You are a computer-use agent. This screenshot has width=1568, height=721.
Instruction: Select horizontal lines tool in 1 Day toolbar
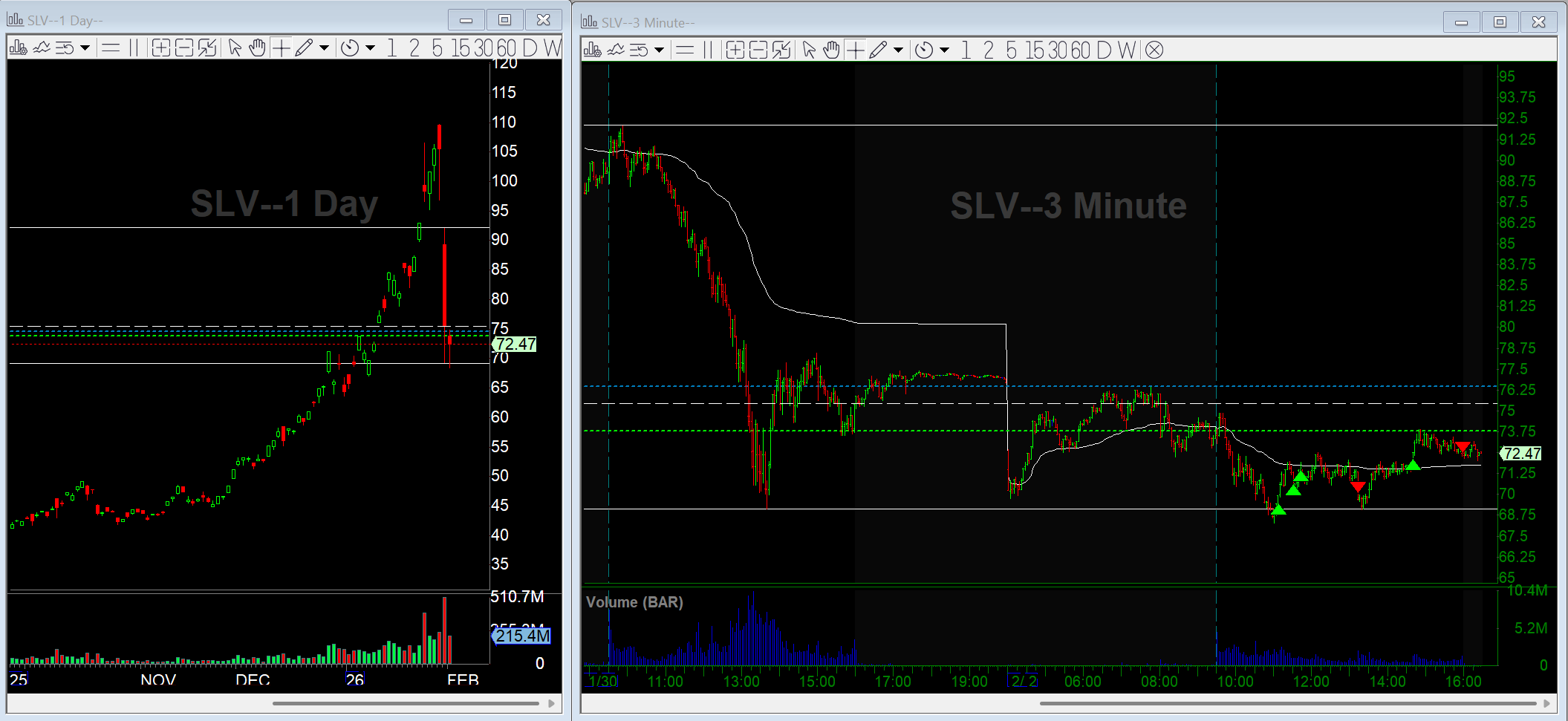pyautogui.click(x=111, y=48)
